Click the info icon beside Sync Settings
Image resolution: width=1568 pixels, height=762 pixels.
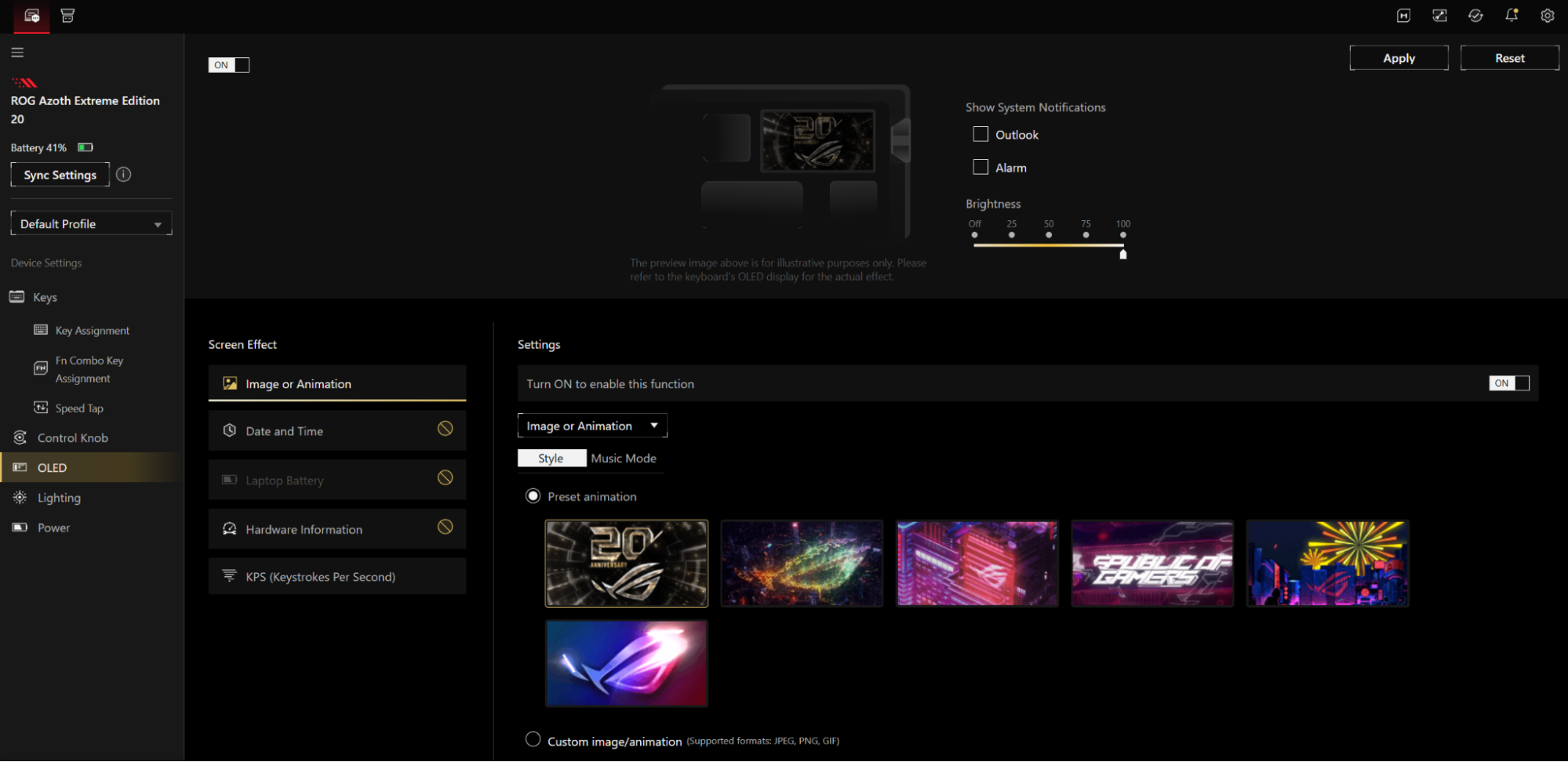[124, 175]
